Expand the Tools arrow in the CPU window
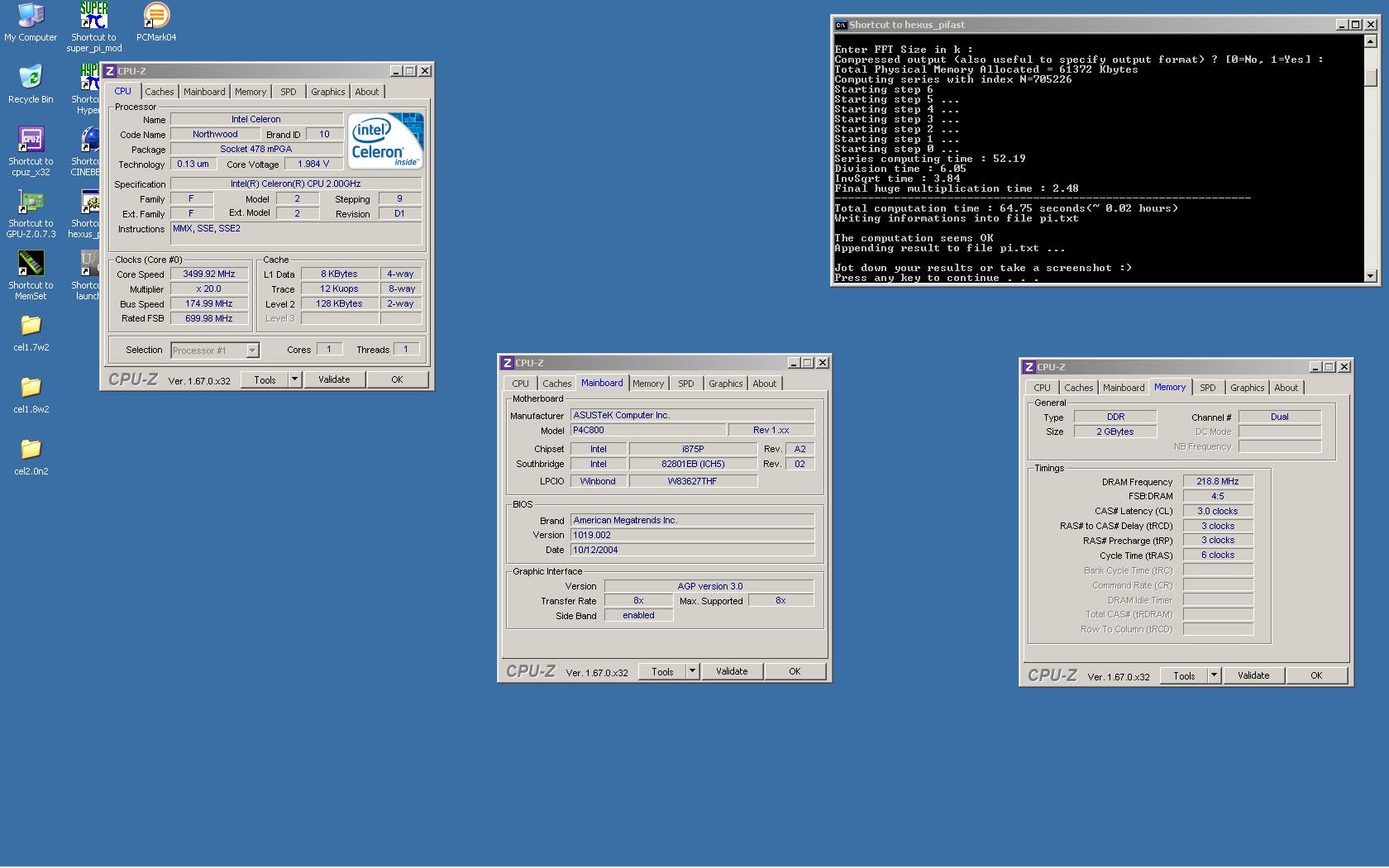Viewport: 1389px width, 868px height. point(294,379)
